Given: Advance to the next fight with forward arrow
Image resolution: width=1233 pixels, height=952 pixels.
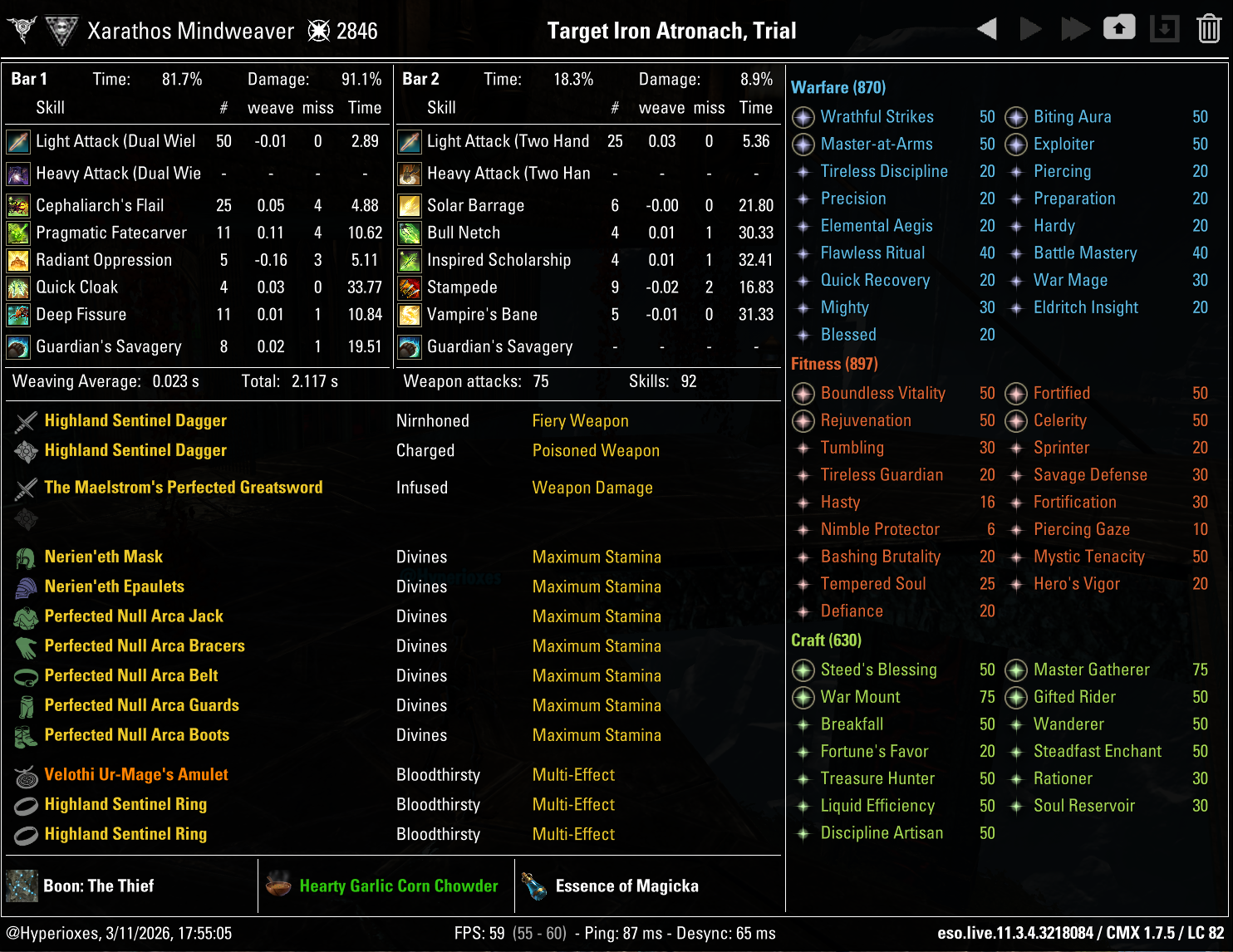Looking at the screenshot, I should (1030, 27).
